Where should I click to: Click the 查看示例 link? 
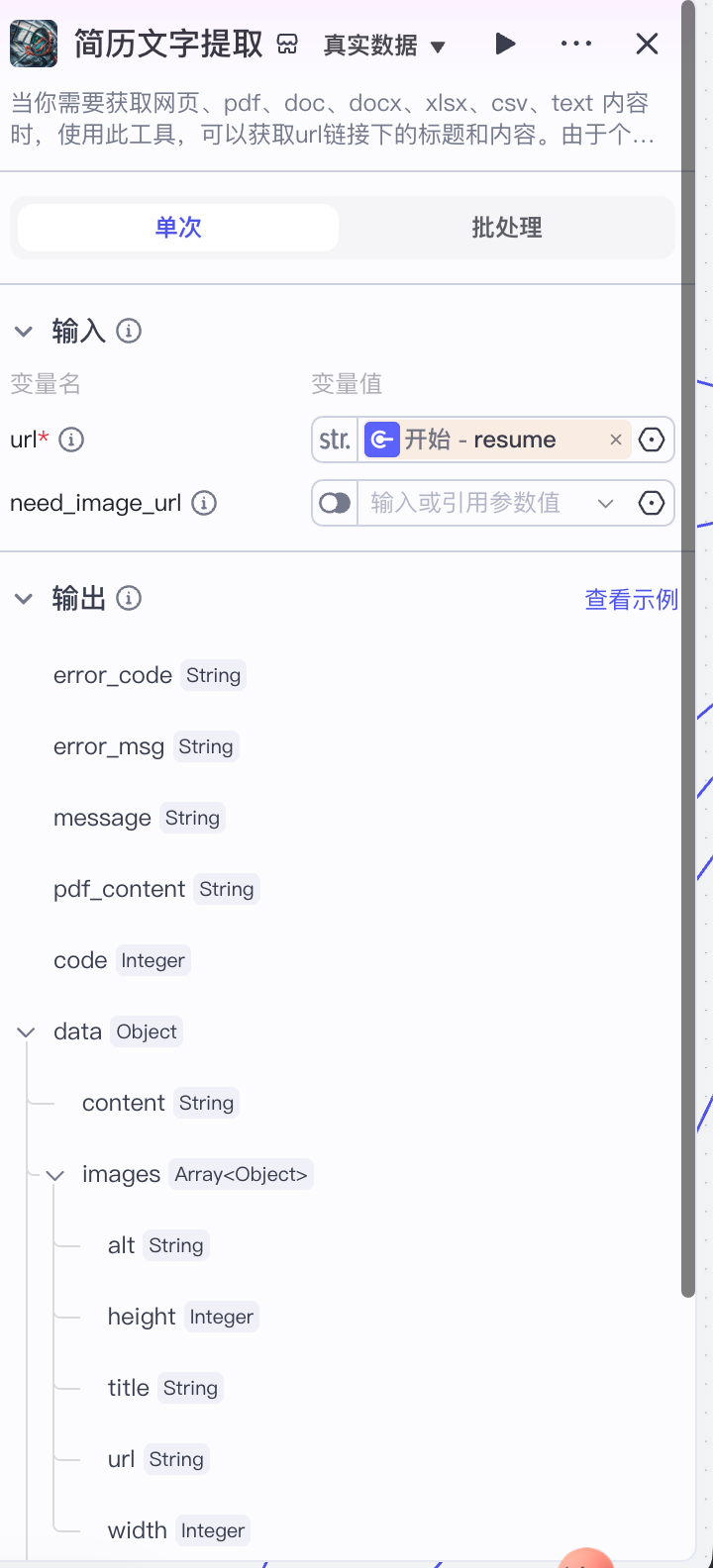631,599
